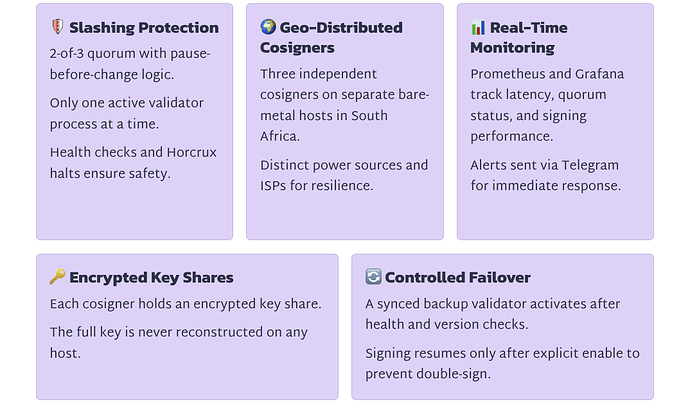
Task: Select the Real-Time Monitoring heading
Action: tap(519, 37)
